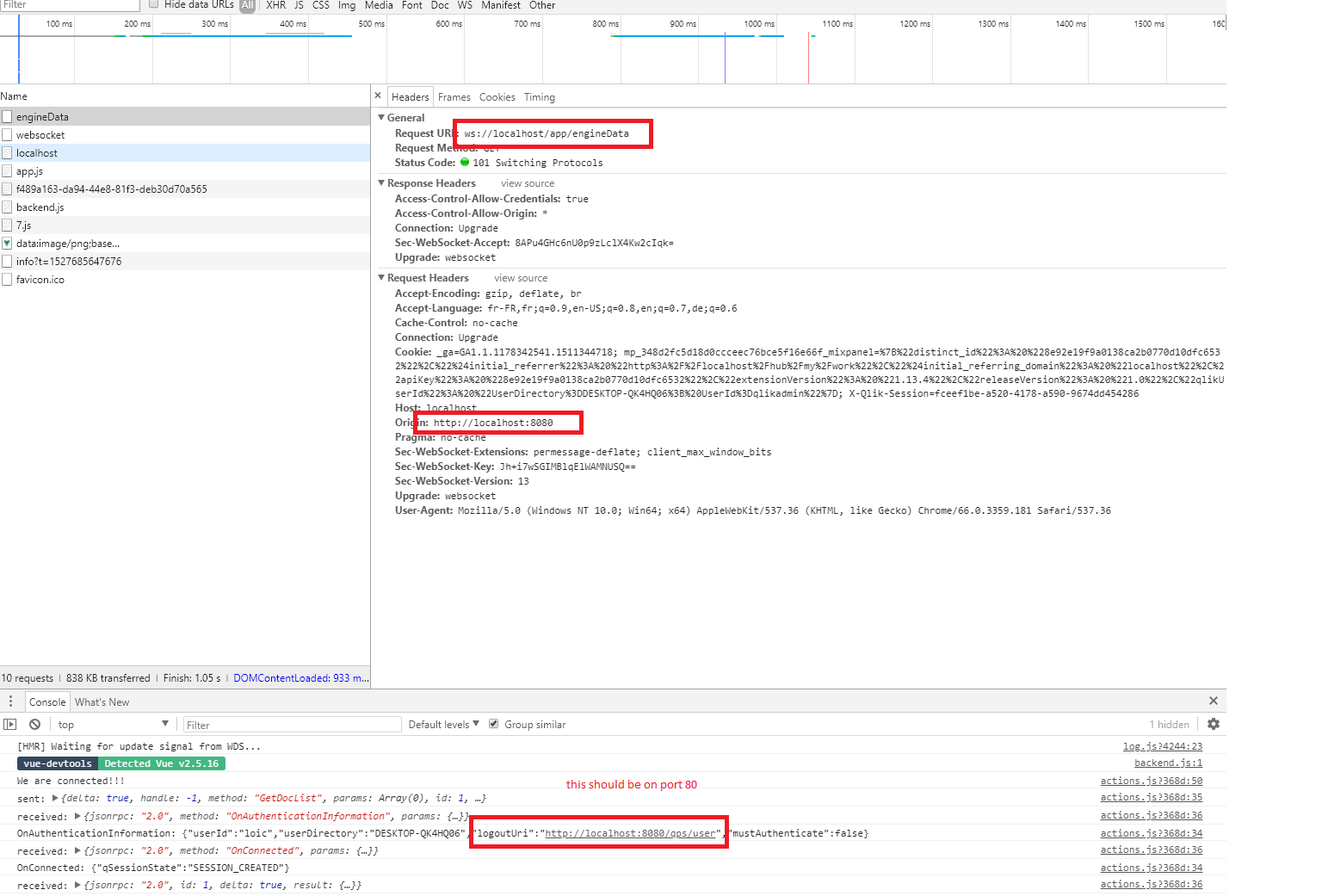
Task: Open the Default levels dropdown
Action: coord(442,724)
